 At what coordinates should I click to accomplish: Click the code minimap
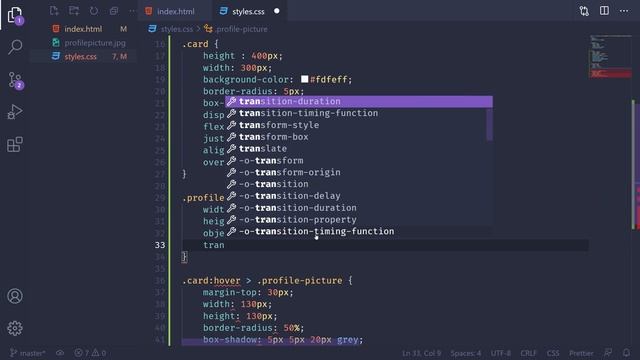(610, 57)
